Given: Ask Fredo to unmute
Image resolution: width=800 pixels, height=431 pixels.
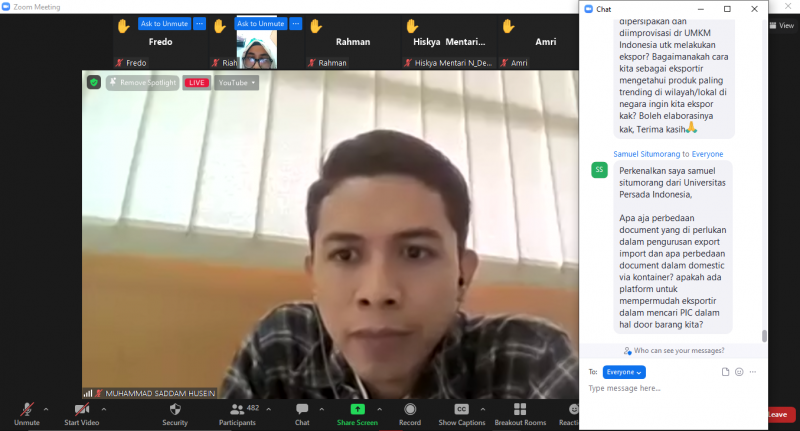Looking at the screenshot, I should click(x=164, y=23).
